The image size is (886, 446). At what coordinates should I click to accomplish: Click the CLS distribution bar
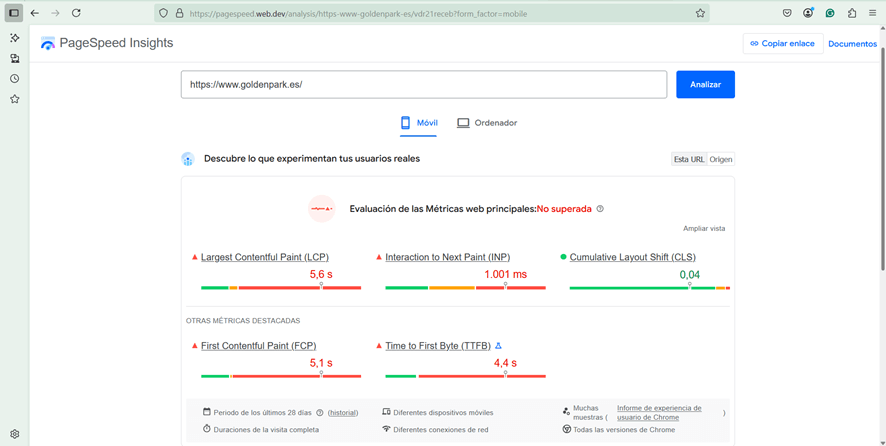pos(650,288)
